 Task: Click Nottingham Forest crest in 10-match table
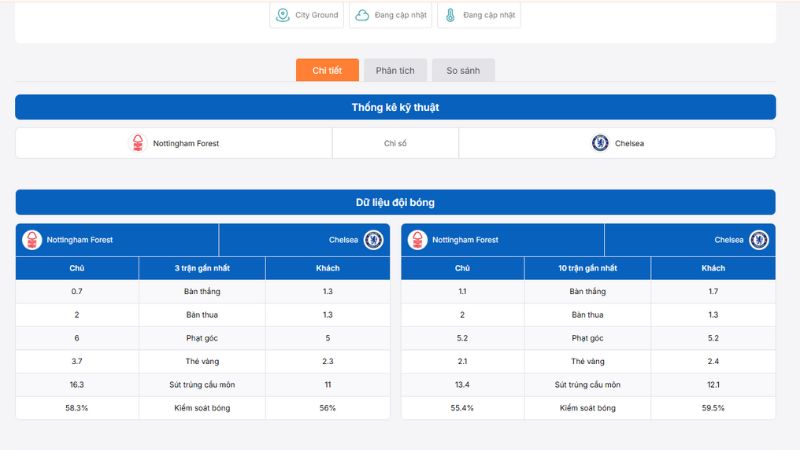coord(417,240)
